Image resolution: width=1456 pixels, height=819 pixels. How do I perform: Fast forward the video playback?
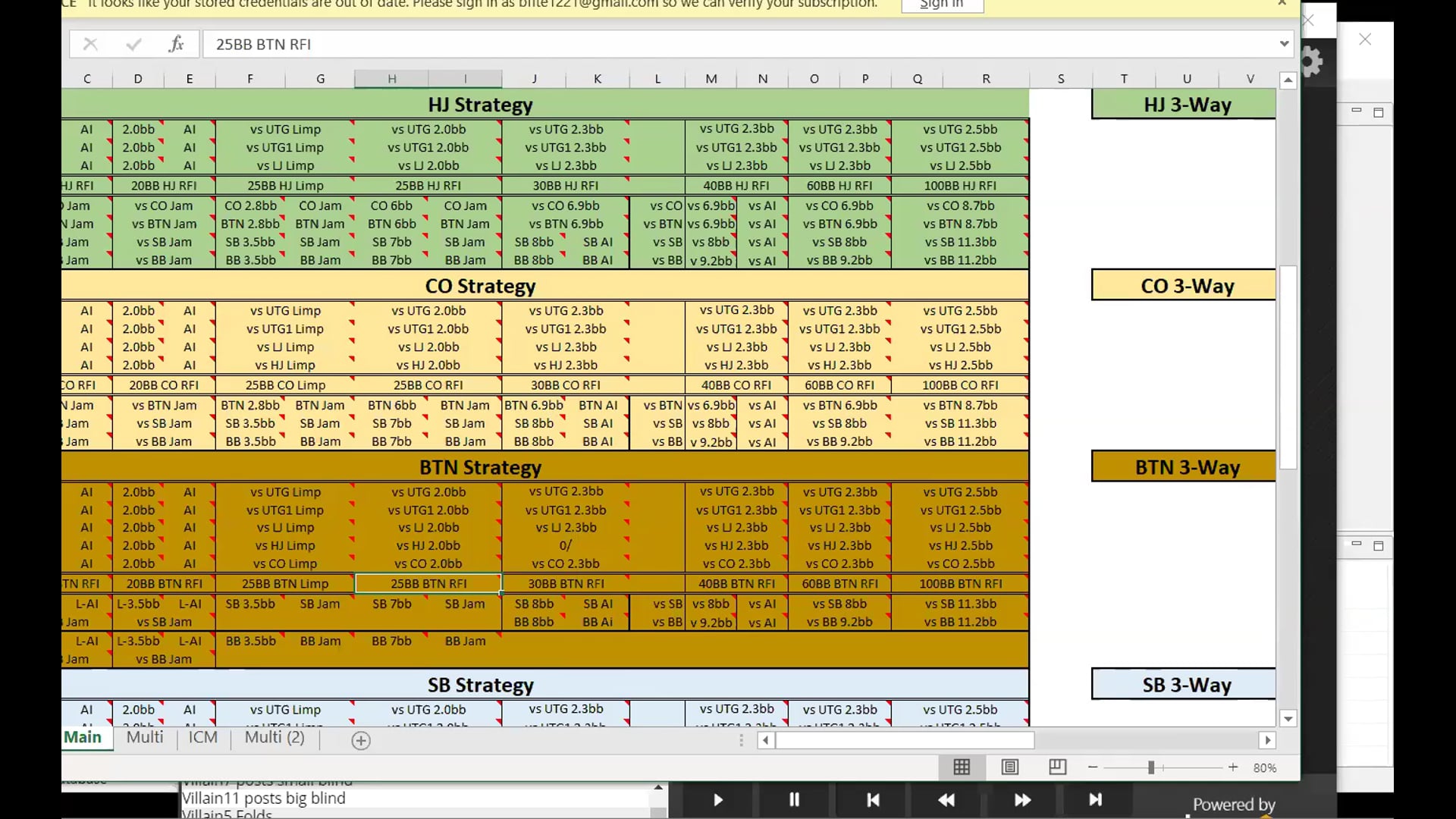1022,800
